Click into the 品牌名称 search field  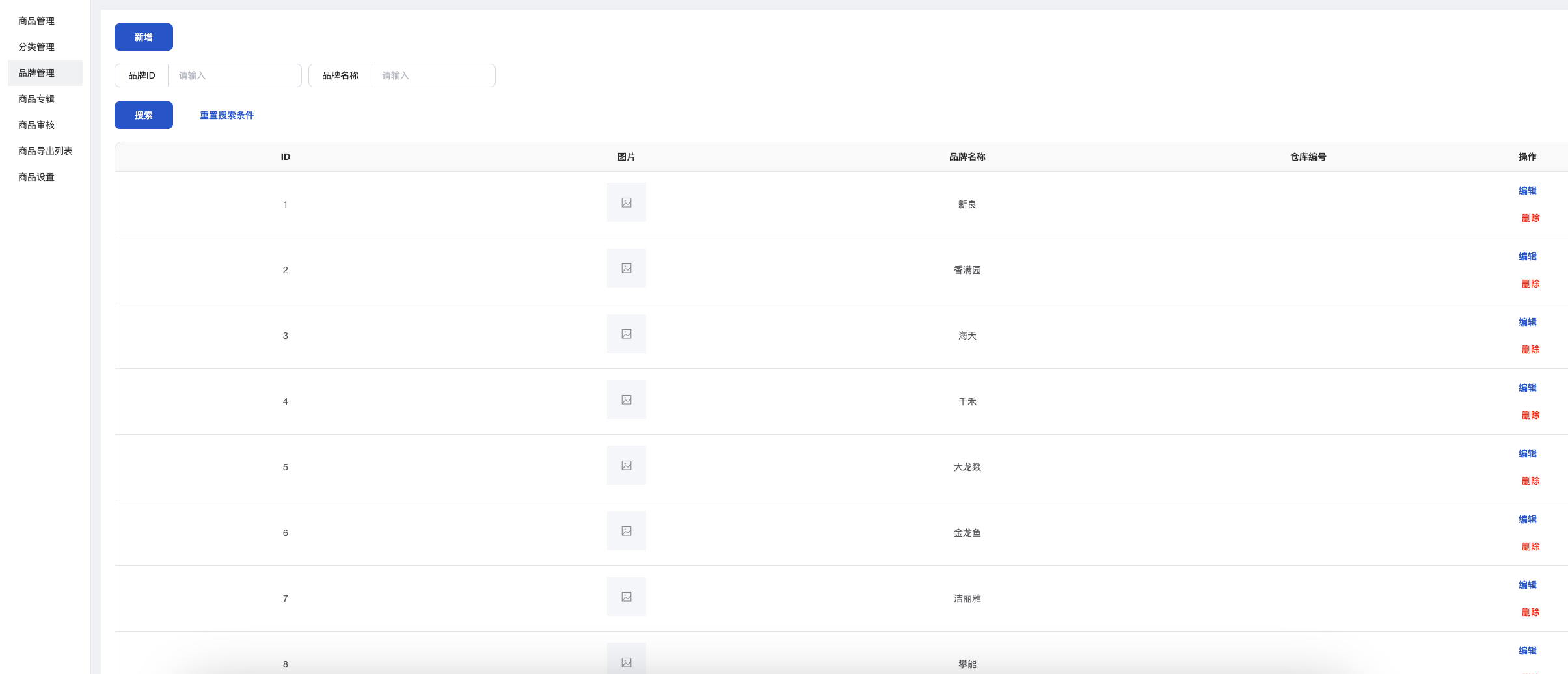click(x=433, y=75)
